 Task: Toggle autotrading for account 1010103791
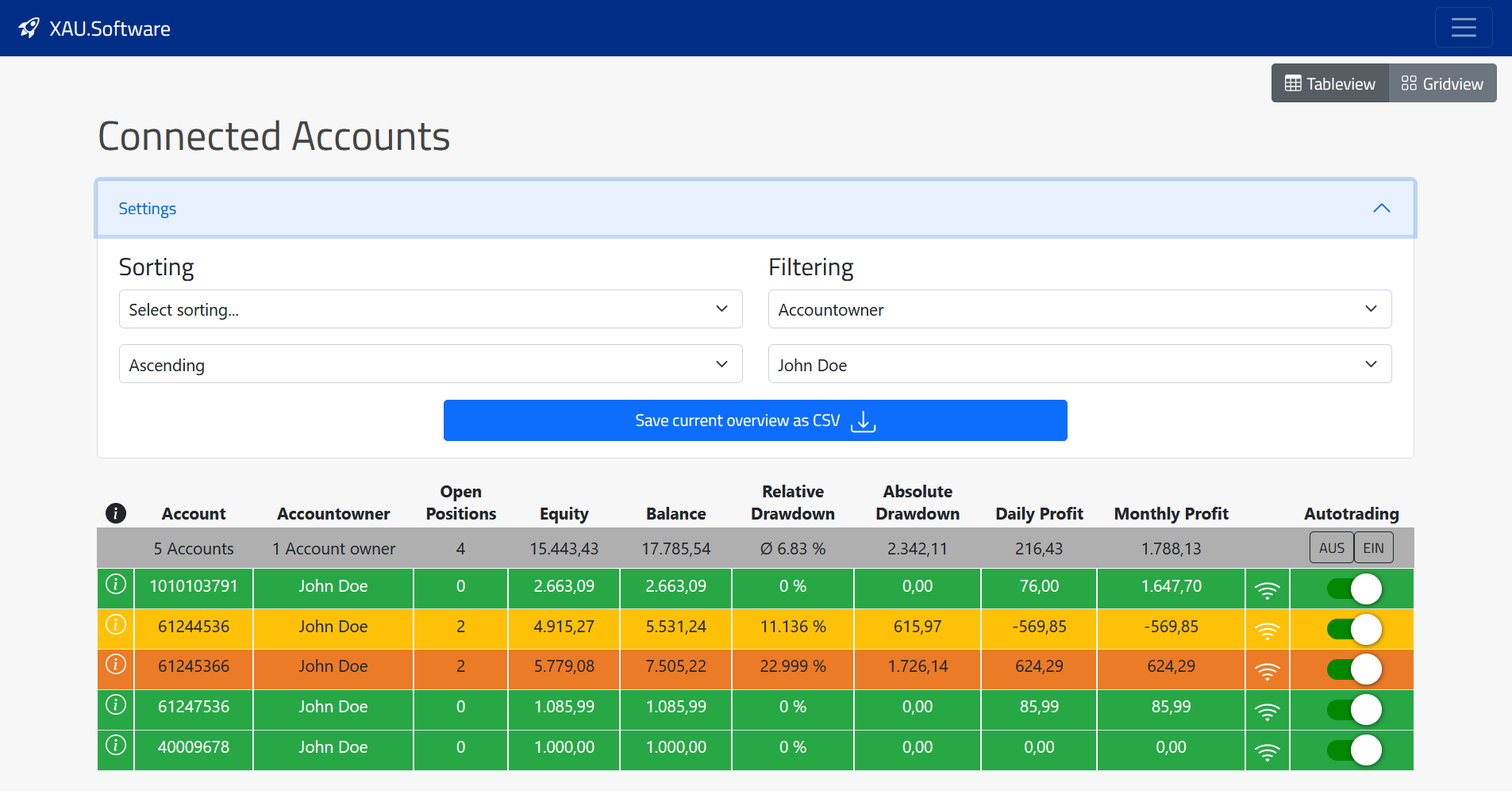click(1354, 589)
